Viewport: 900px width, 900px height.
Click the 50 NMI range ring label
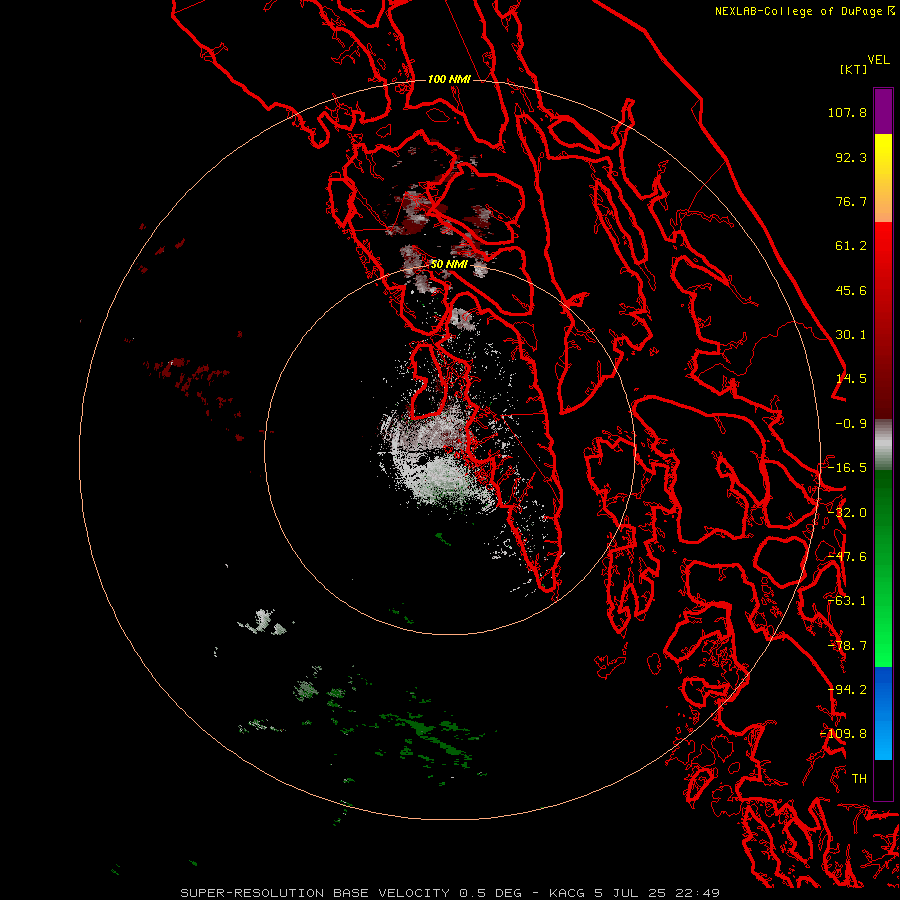(x=449, y=265)
